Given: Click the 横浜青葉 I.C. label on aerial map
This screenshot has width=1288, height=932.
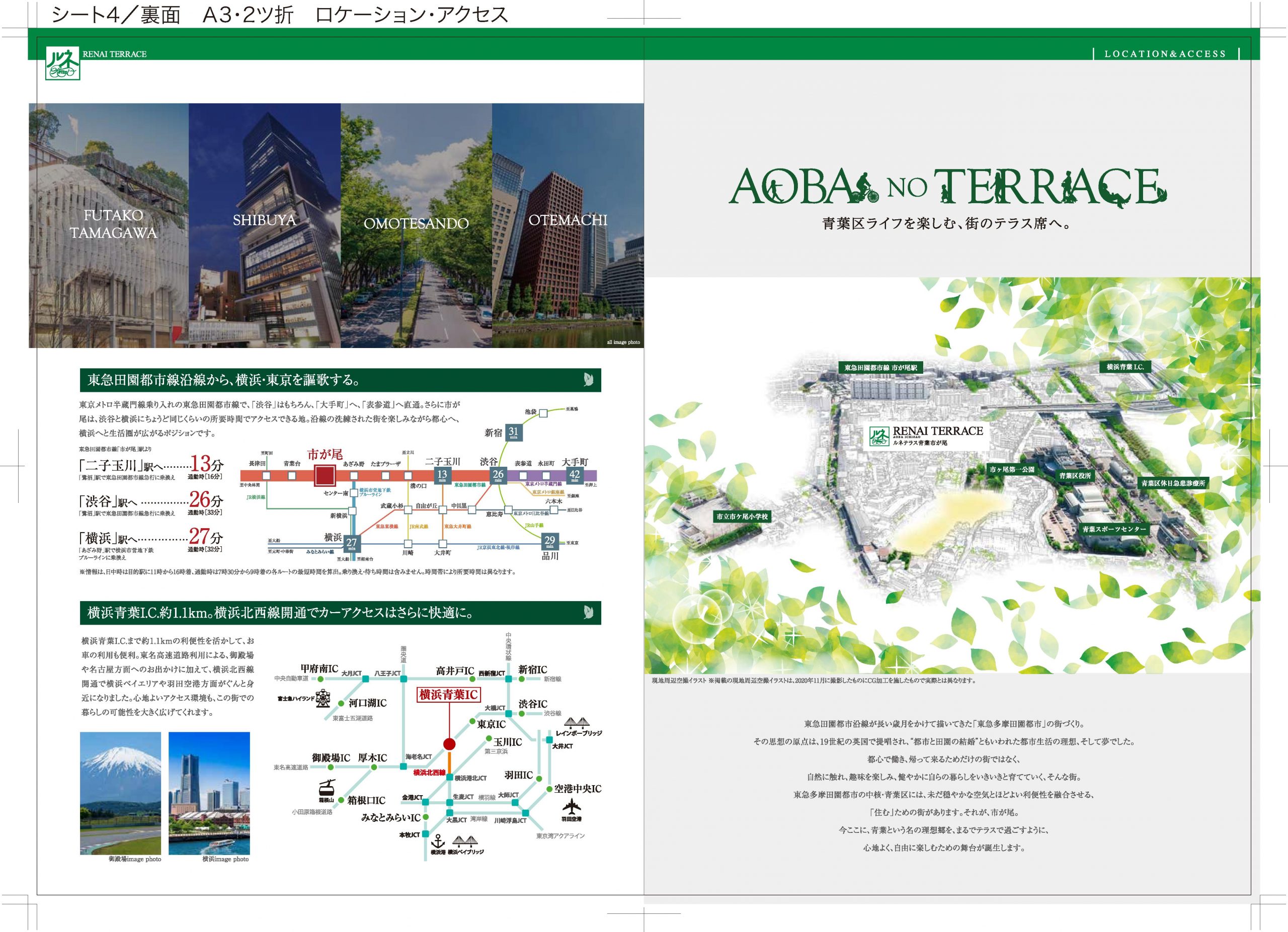Looking at the screenshot, I should click(x=1125, y=367).
